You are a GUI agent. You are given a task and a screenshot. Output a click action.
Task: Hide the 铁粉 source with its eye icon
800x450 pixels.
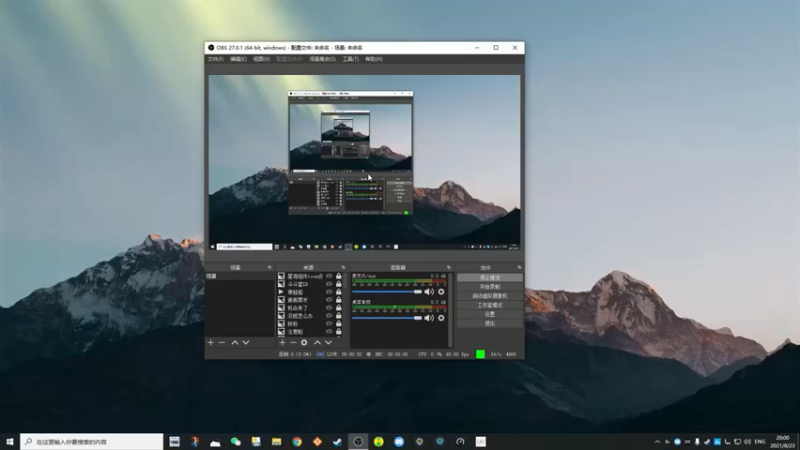coord(329,323)
